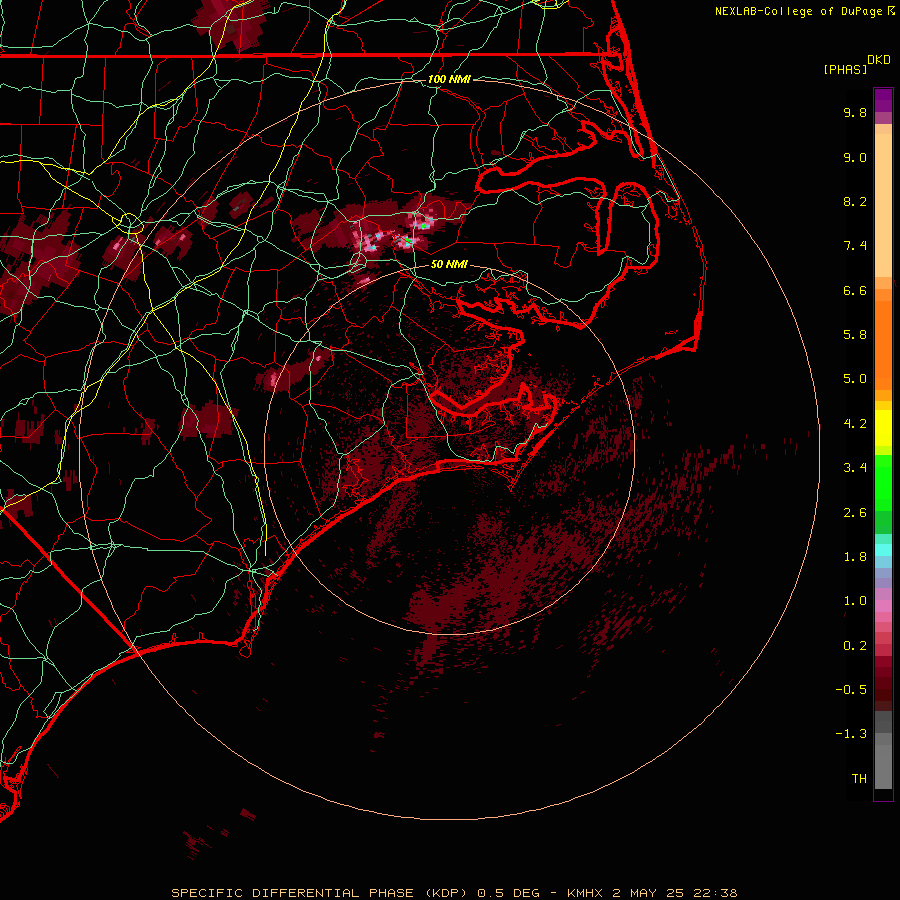The image size is (900, 900).
Task: Click the 50 NMI range ring label
Action: point(449,264)
